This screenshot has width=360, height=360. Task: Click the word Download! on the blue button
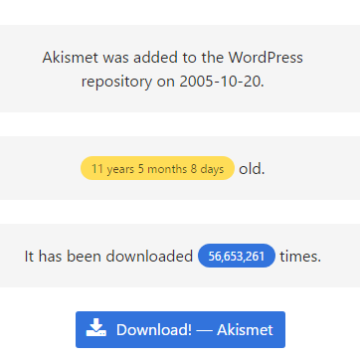[x=154, y=330]
